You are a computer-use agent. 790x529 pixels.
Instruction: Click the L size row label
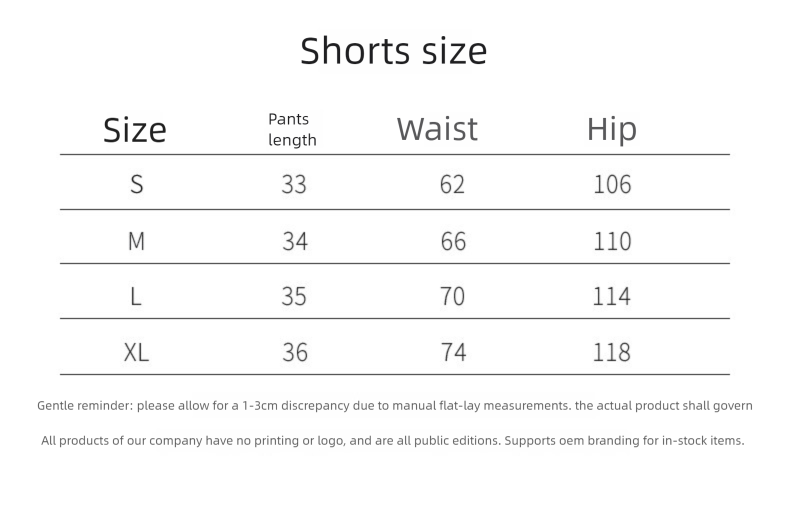pos(136,296)
